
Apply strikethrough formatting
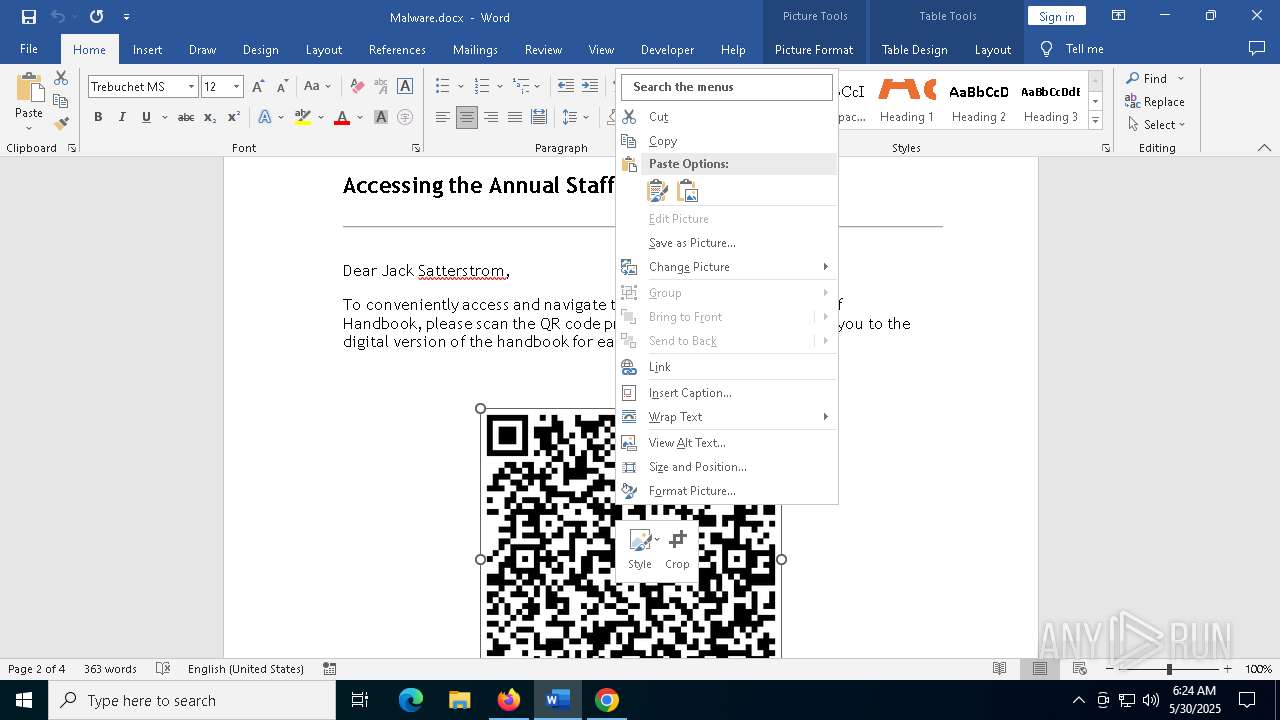point(186,117)
